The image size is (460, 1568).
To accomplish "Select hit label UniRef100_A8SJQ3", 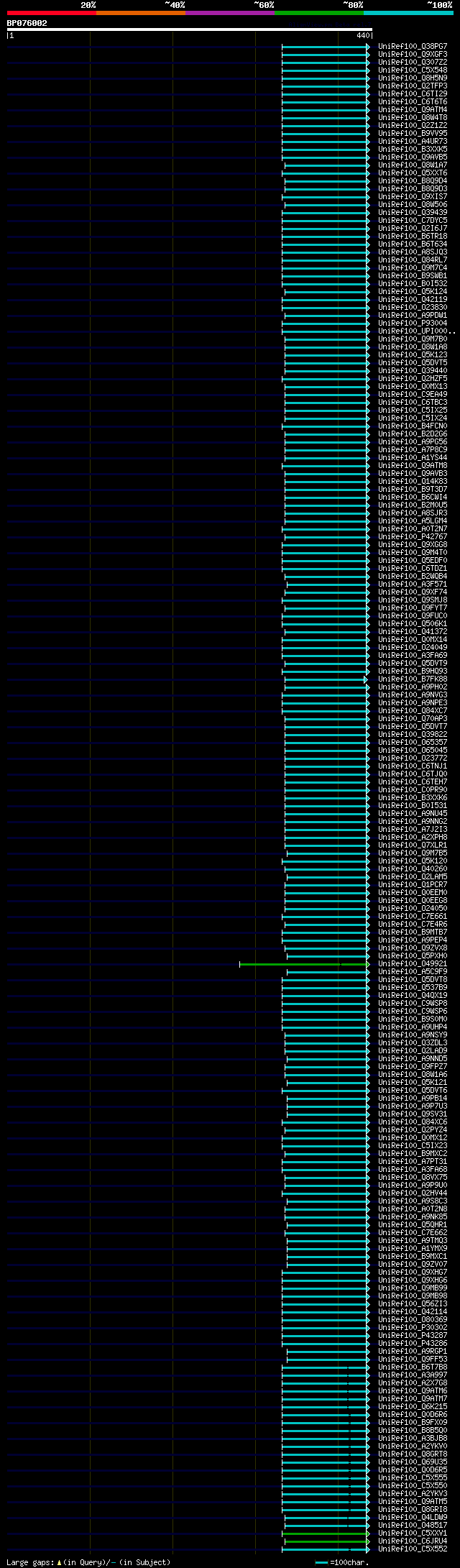I will click(413, 252).
